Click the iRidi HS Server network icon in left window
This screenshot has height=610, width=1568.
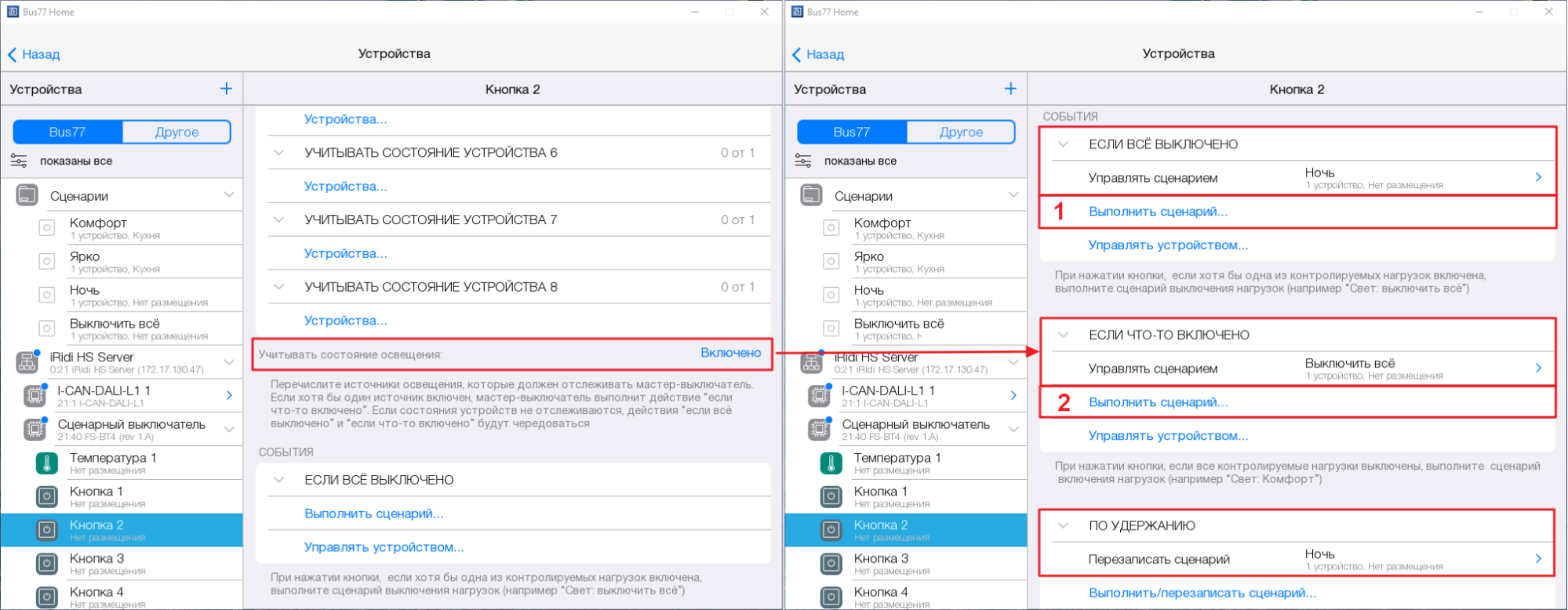(27, 362)
